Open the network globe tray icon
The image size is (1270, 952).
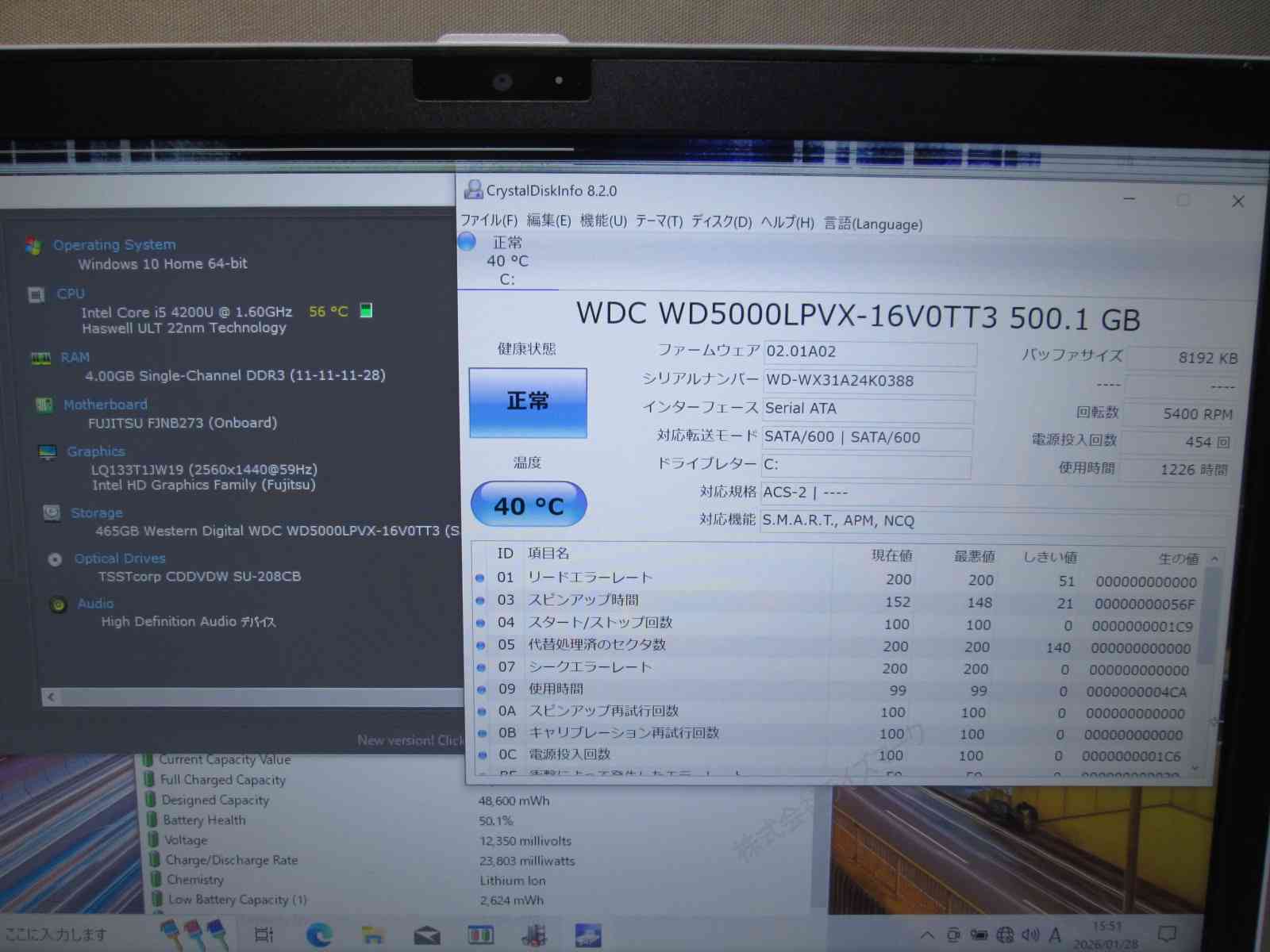(1005, 935)
